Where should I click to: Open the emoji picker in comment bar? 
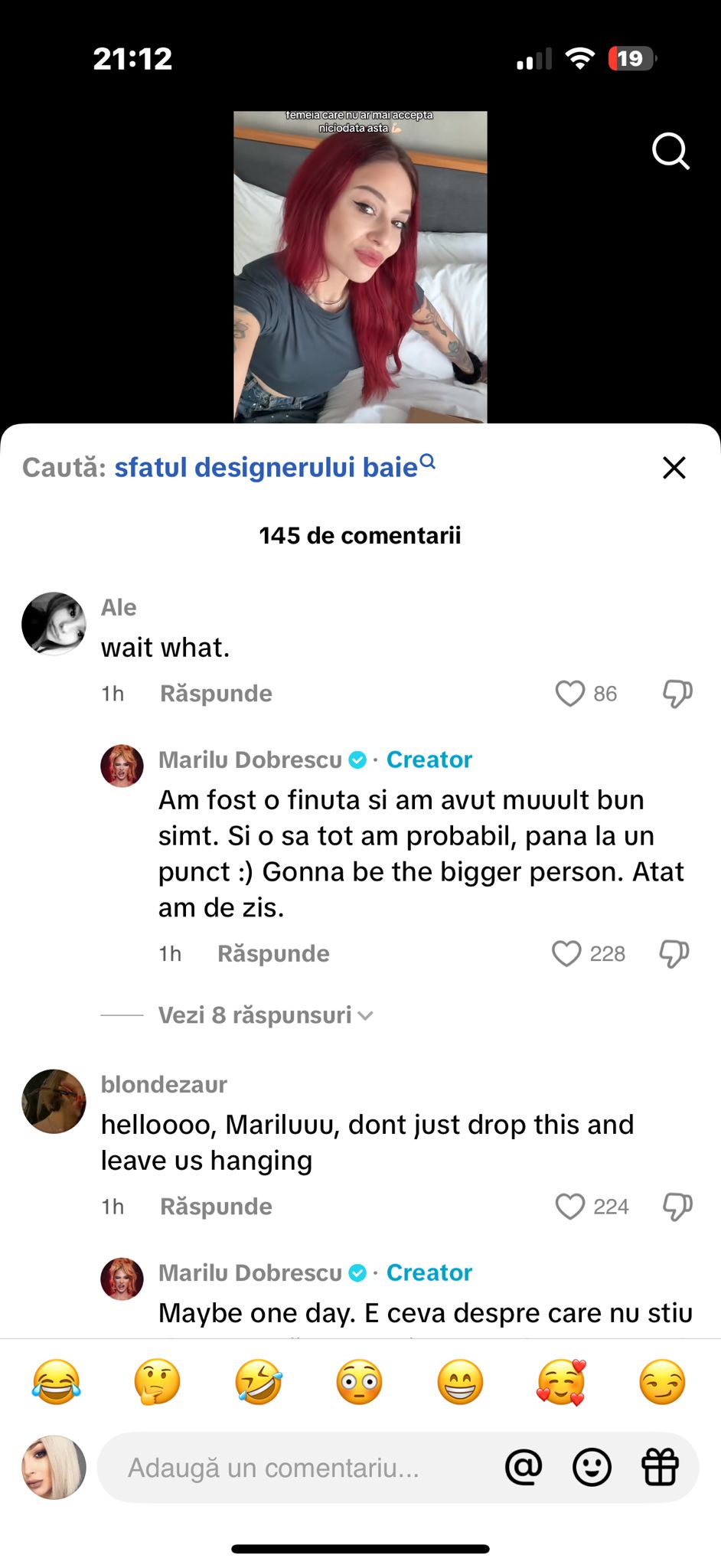tap(592, 1467)
